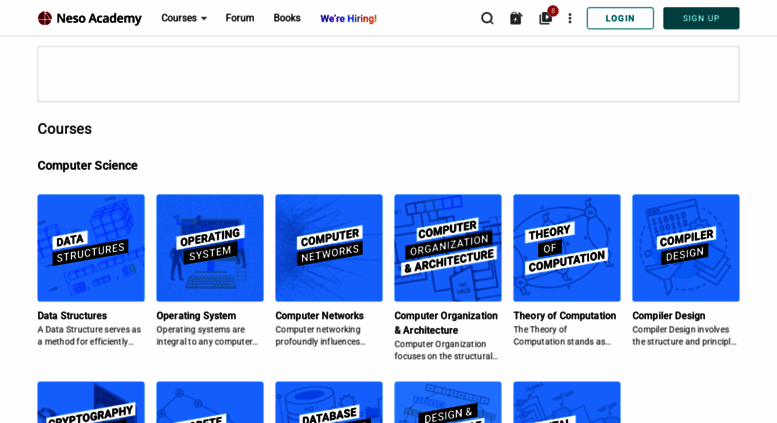Open the Data Structures course thumbnail
This screenshot has height=423, width=777.
coord(91,248)
